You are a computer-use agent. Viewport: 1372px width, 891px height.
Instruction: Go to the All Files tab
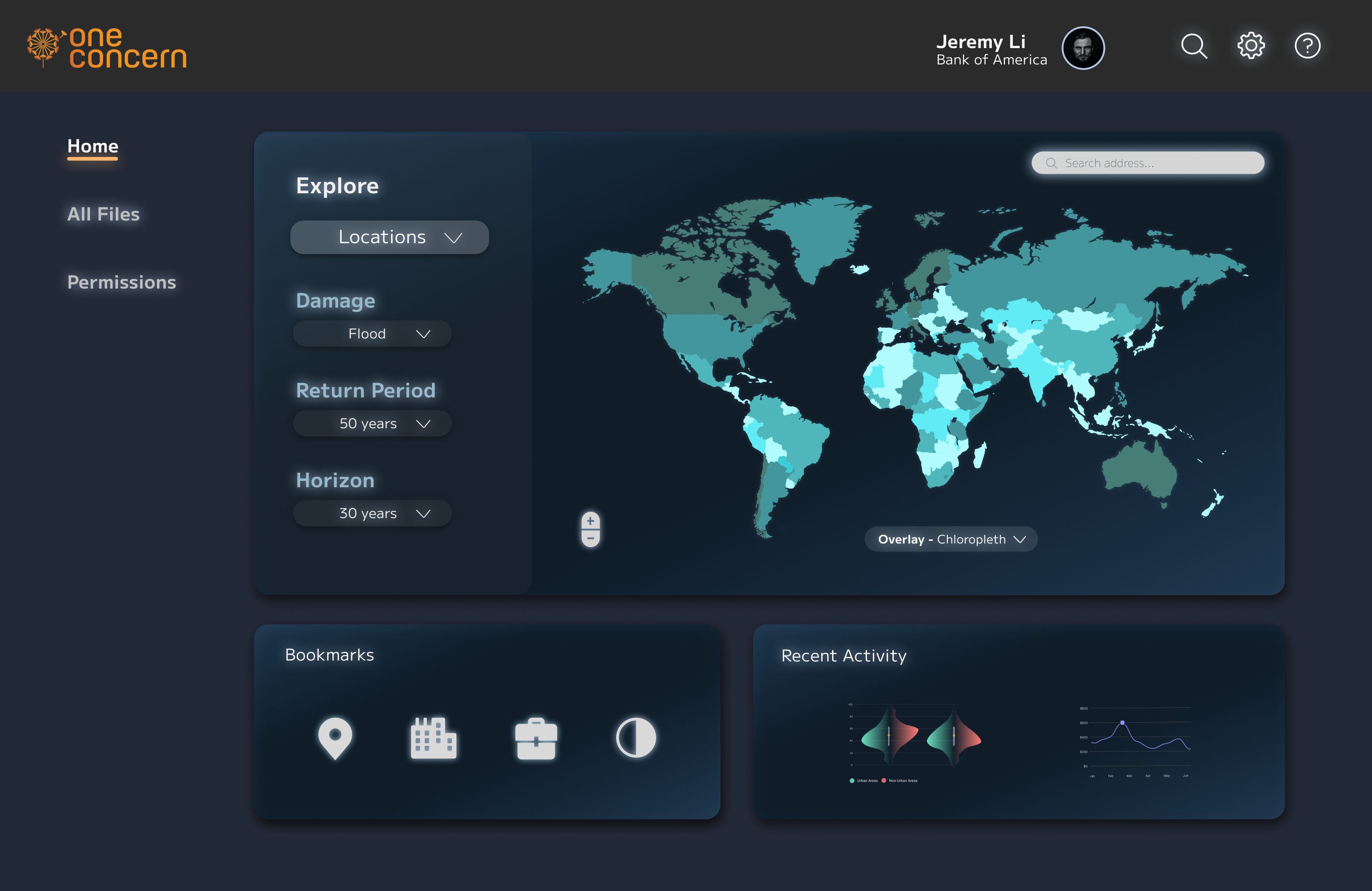point(103,215)
